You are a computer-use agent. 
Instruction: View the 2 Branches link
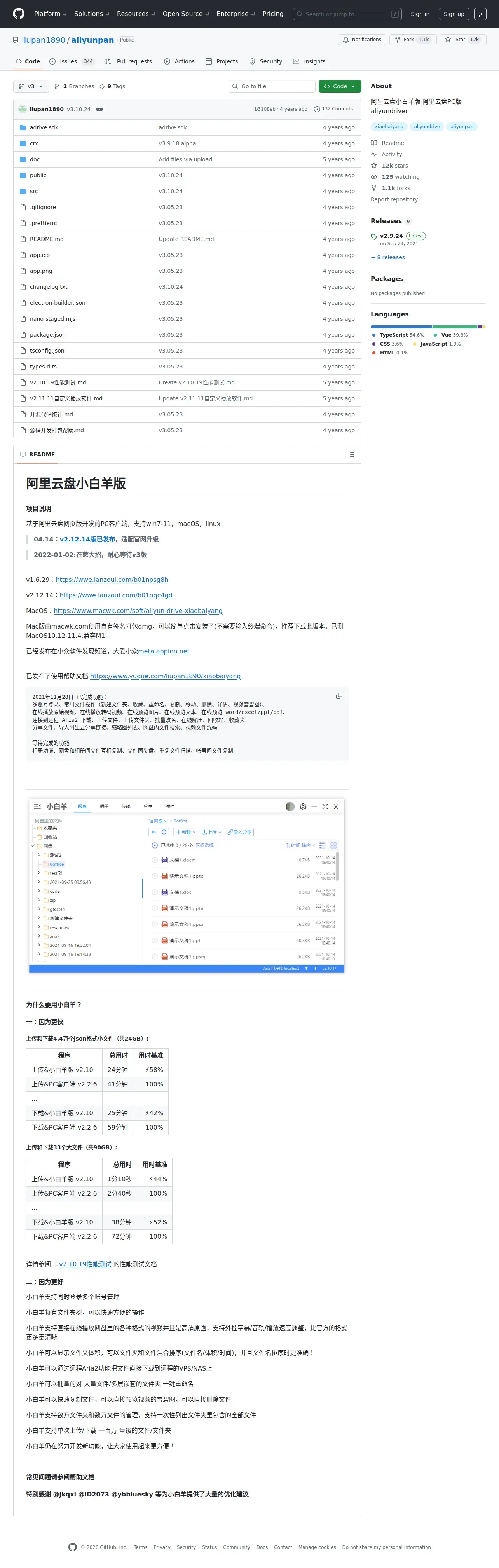click(74, 86)
